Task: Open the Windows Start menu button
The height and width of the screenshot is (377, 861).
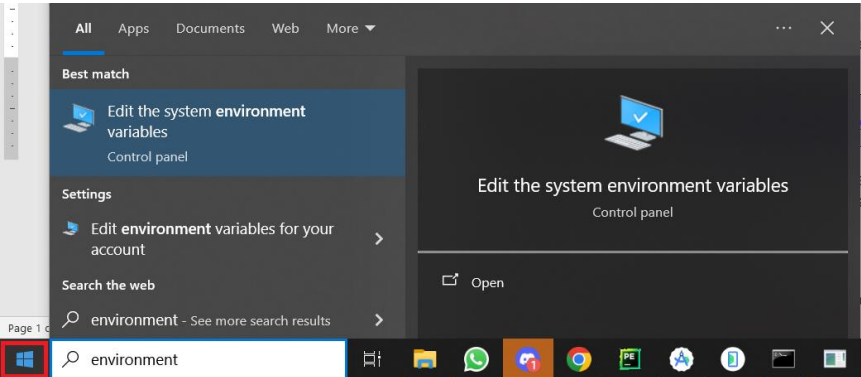Action: point(24,359)
